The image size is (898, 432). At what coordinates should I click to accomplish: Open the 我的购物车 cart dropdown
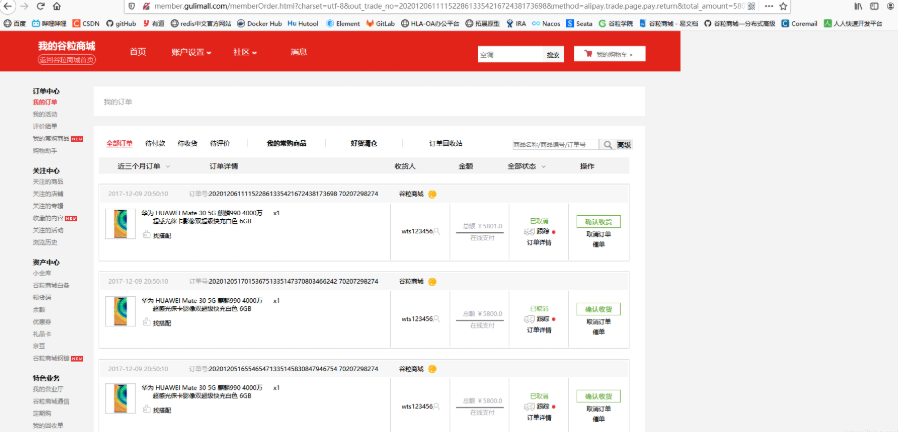point(609,54)
